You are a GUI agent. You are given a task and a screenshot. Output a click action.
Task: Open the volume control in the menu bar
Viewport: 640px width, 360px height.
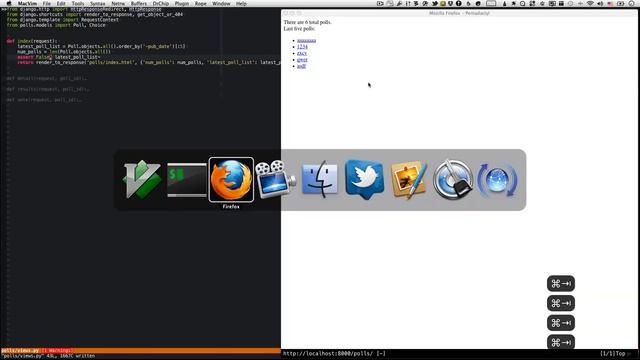tap(600, 3)
